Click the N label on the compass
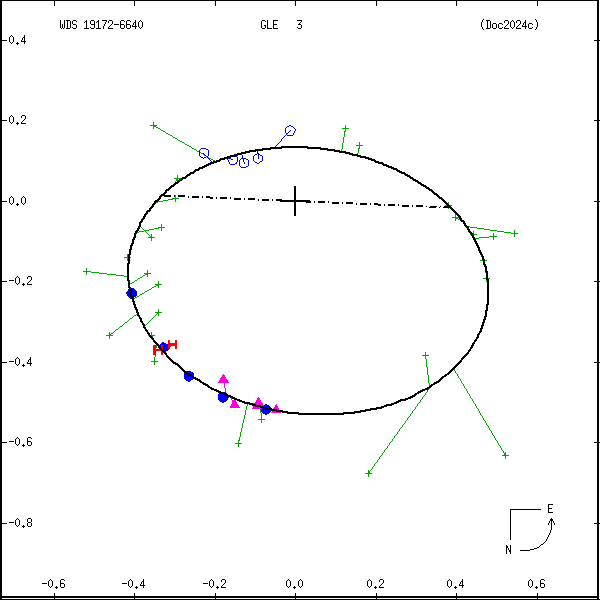 507,549
